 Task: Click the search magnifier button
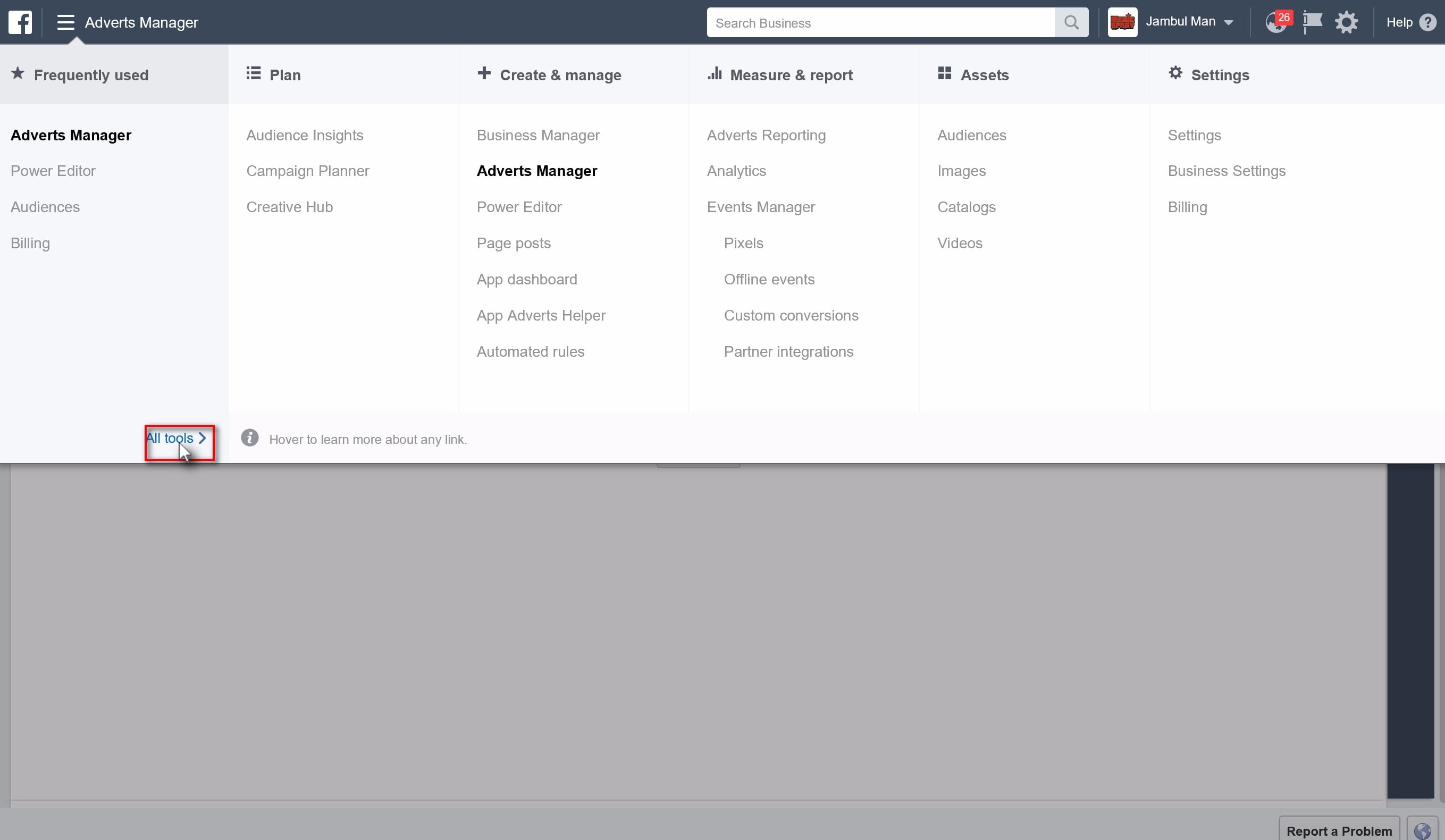(1071, 22)
